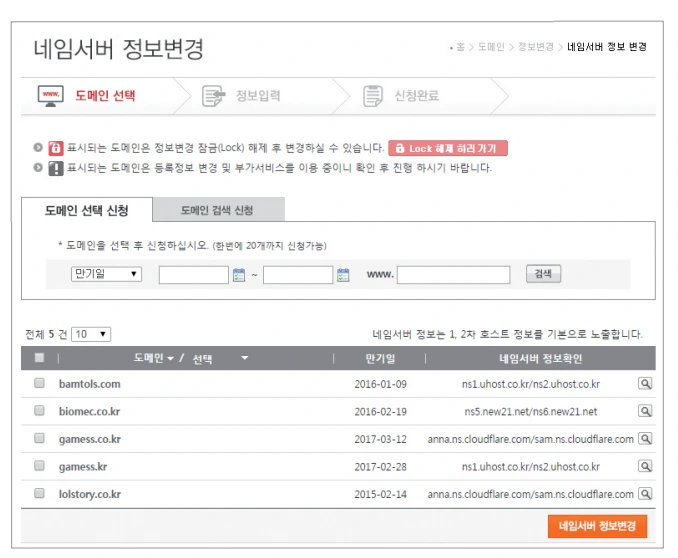Click the Lock 해제 하러 가기 button
The height and width of the screenshot is (558, 678).
click(448, 148)
